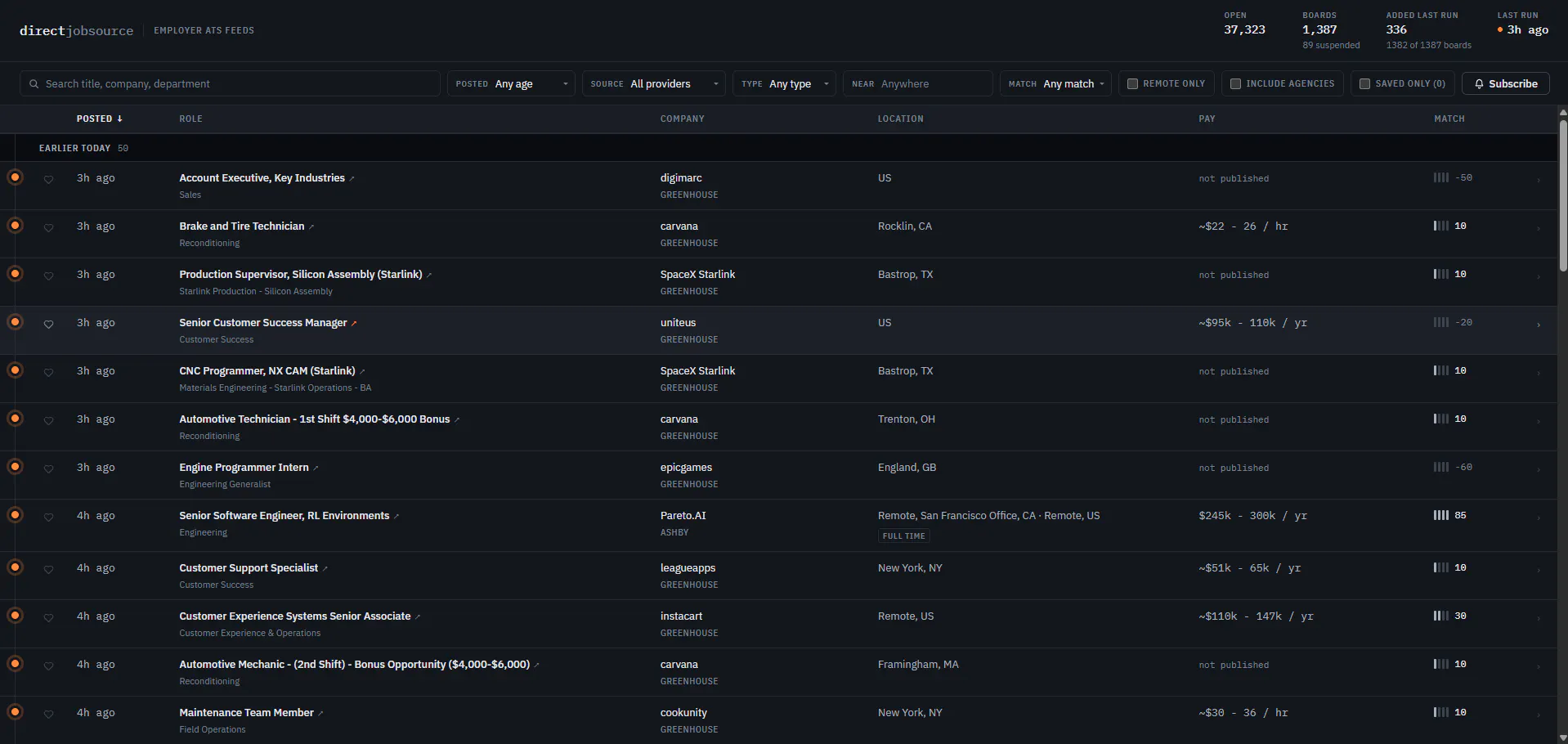Expand row chevron for digimarc Account Executive
Screen dimensions: 1568x744
(x=1539, y=180)
